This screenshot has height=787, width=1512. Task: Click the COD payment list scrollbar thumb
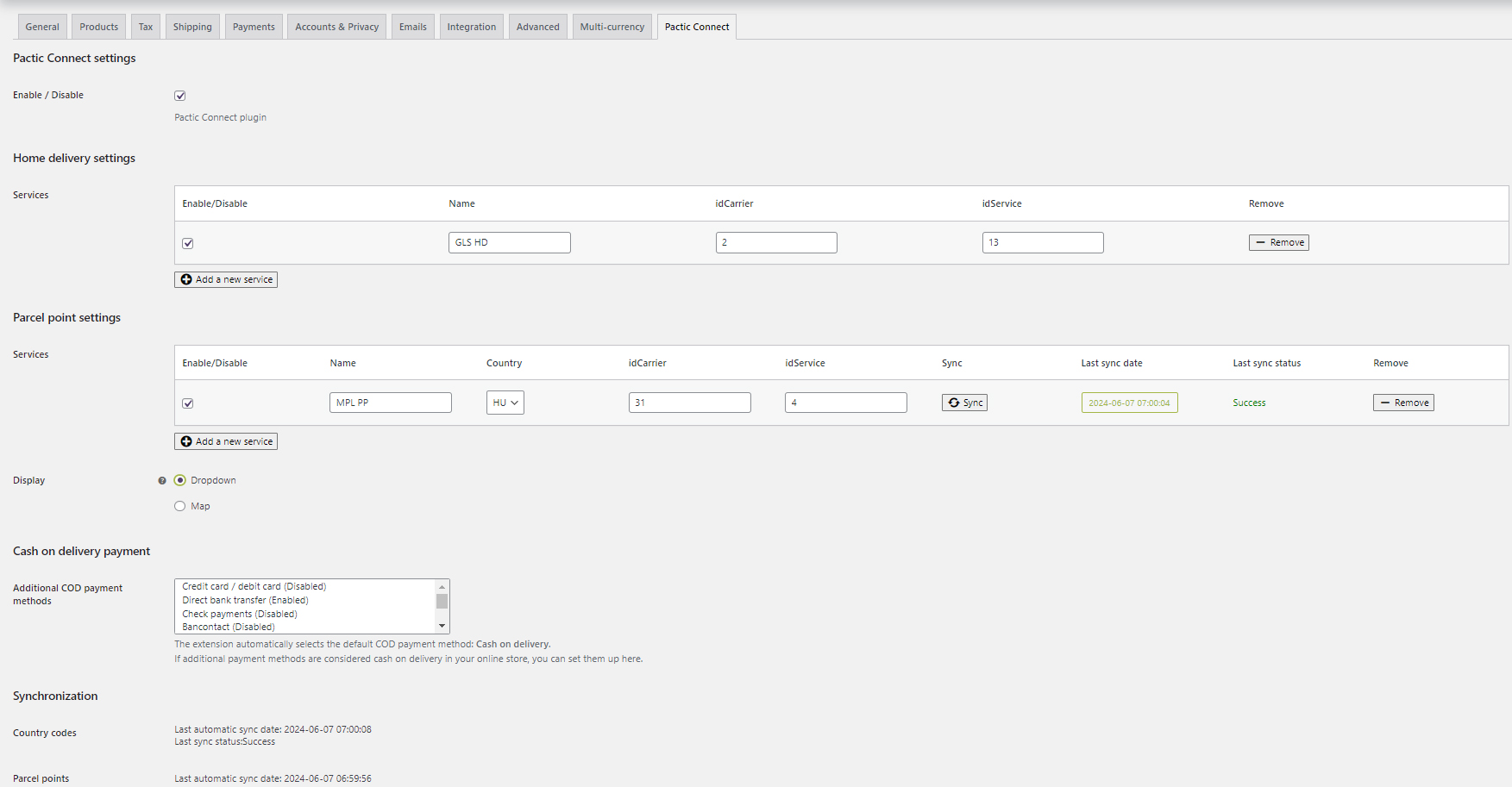tap(442, 601)
